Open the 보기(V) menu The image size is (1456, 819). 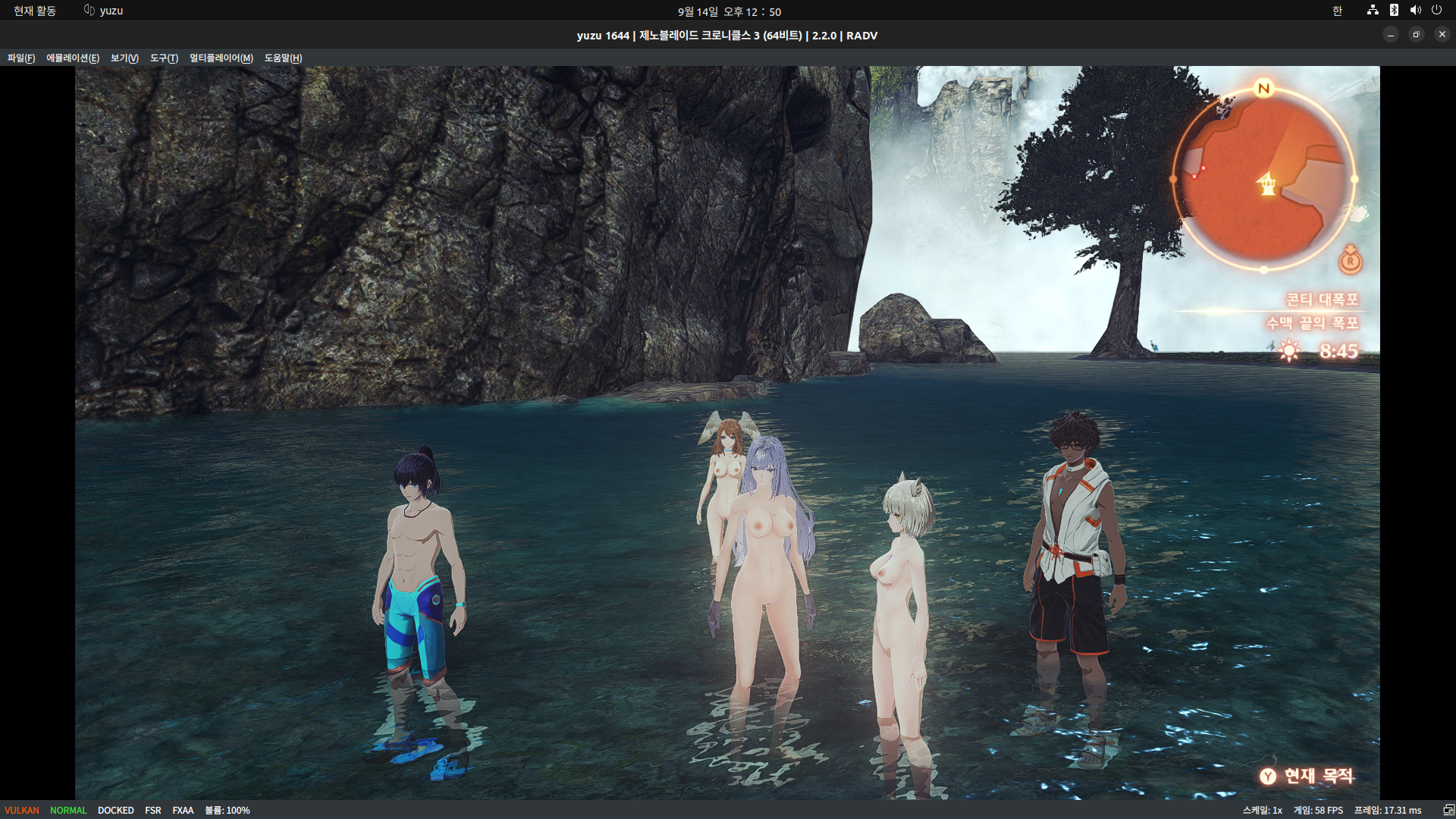tap(124, 58)
